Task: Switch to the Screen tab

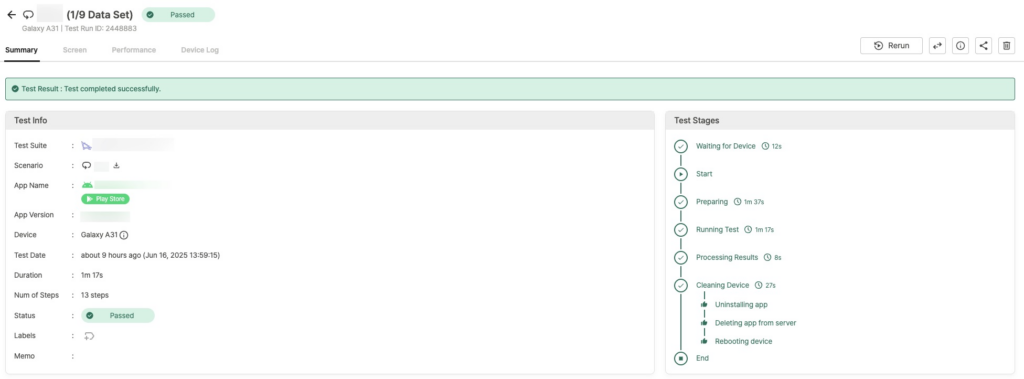Action: pyautogui.click(x=74, y=50)
